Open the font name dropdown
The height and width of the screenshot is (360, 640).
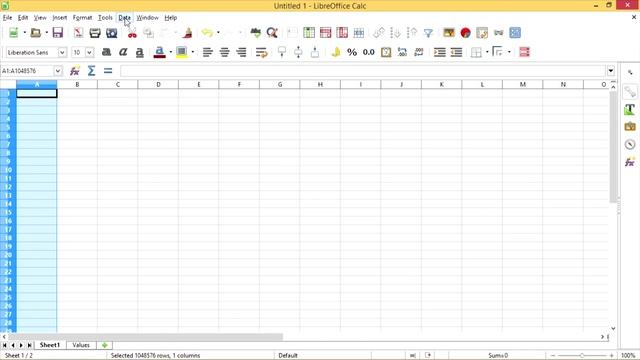click(x=62, y=52)
